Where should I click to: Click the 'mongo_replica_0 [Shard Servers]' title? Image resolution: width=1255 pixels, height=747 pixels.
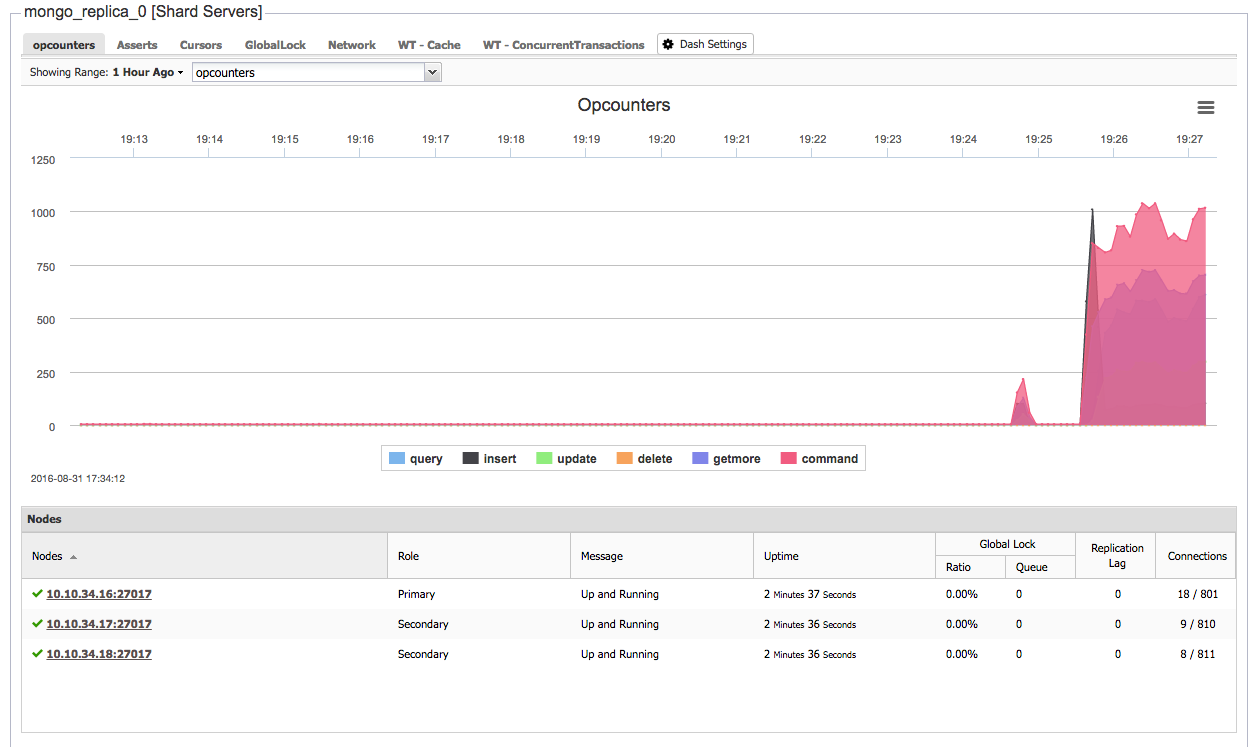(x=143, y=12)
